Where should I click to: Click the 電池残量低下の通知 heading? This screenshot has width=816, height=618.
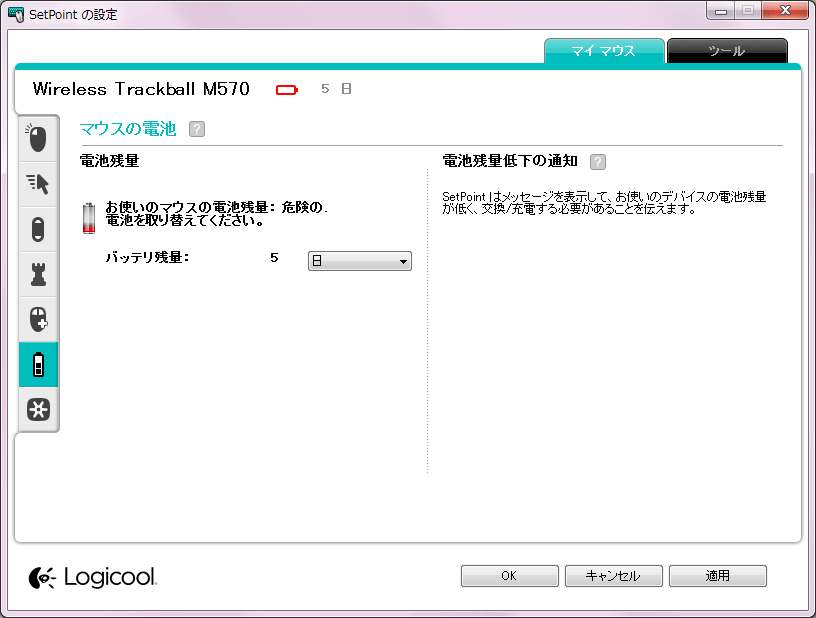(510, 161)
